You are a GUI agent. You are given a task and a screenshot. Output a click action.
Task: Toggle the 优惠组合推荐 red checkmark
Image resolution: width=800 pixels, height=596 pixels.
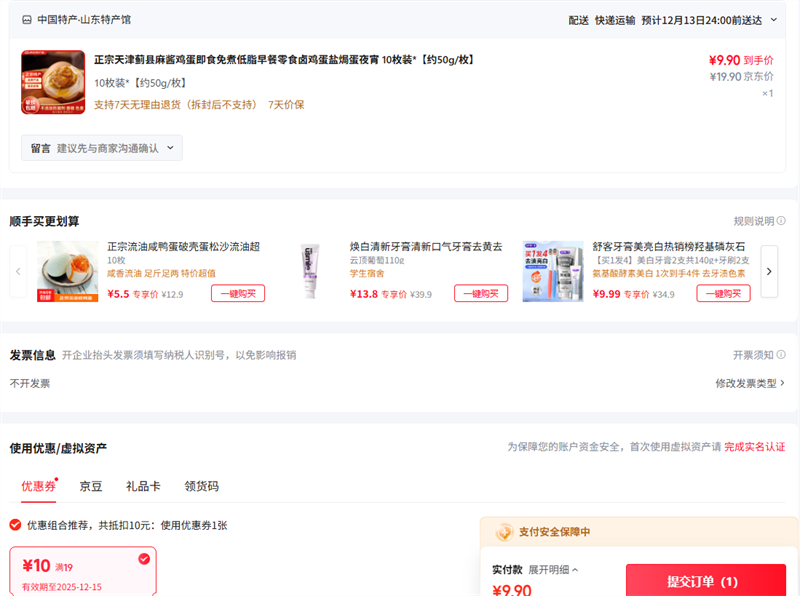[x=15, y=525]
